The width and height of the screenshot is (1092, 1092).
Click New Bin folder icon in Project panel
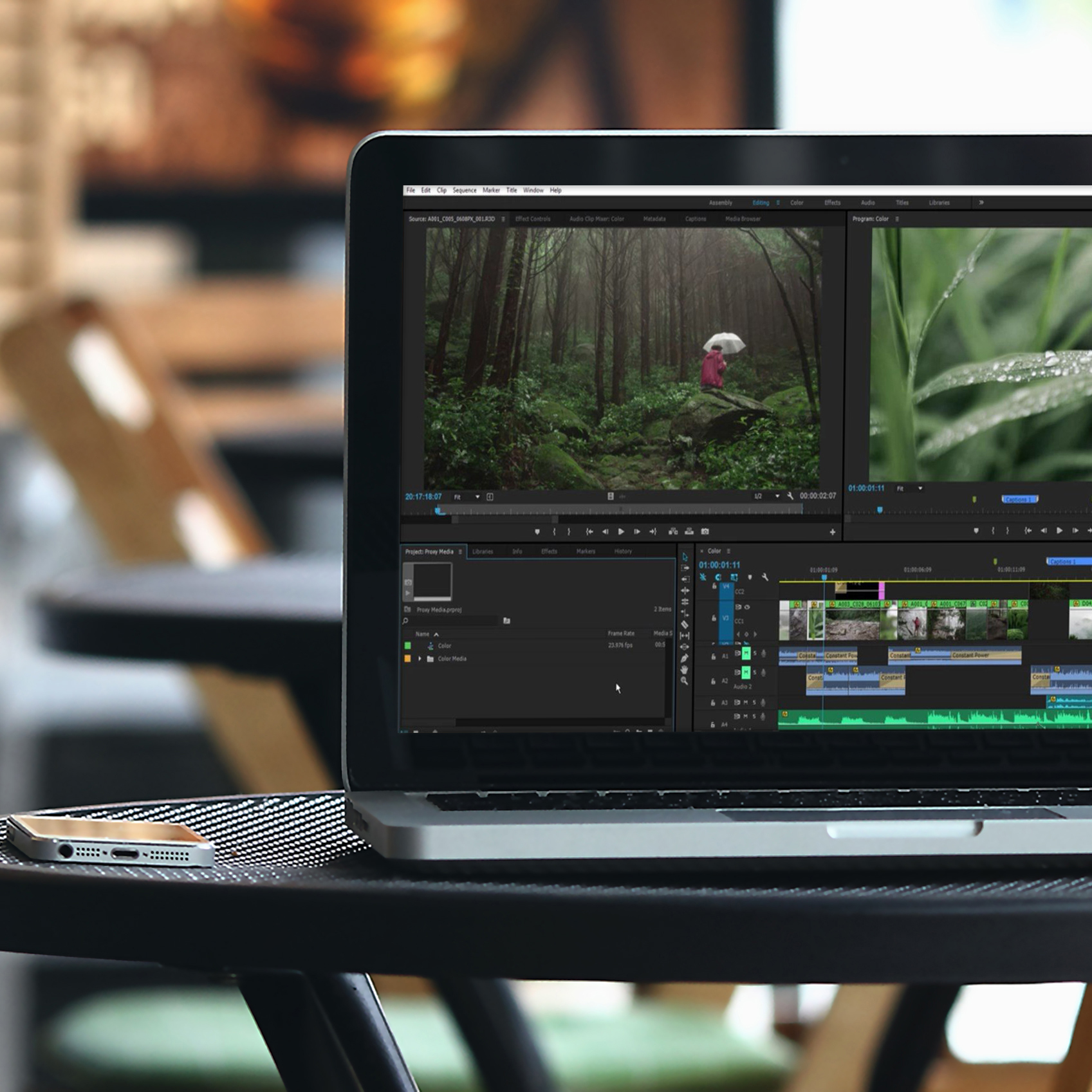pos(507,621)
